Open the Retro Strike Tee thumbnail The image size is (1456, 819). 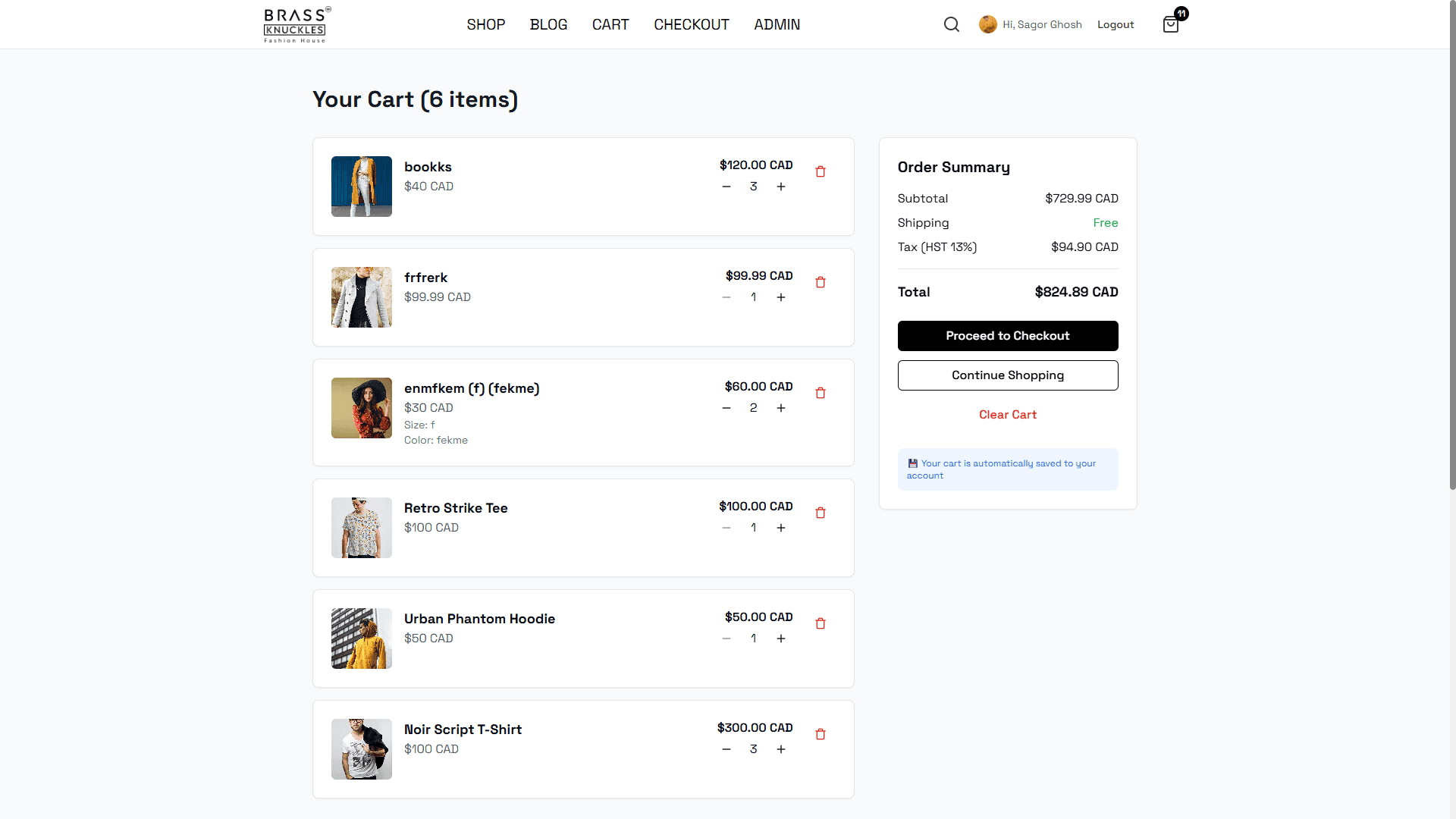pos(362,528)
